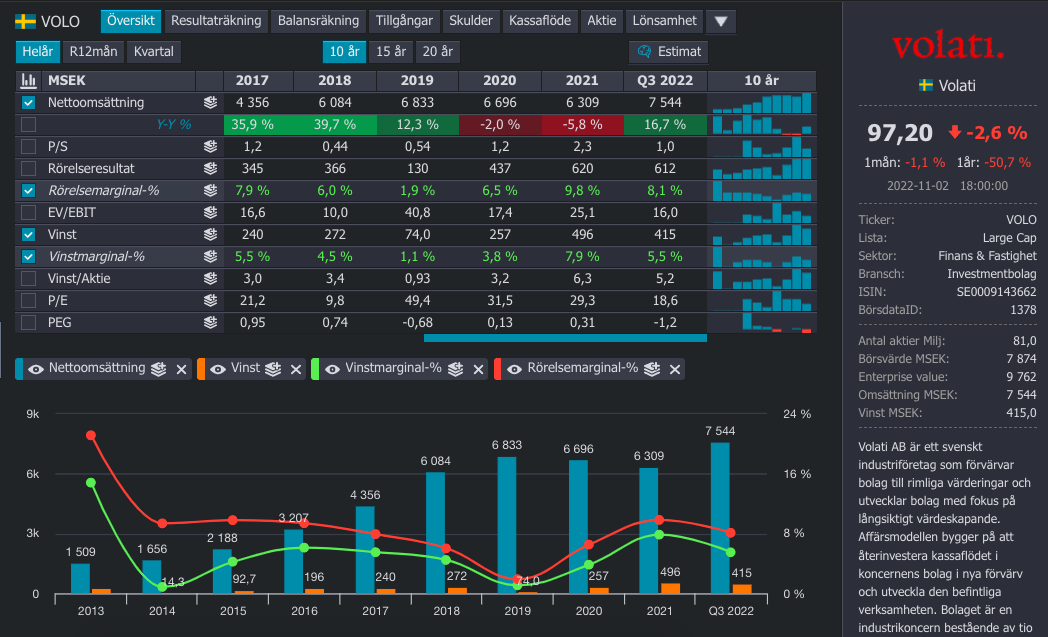This screenshot has width=1048, height=637.
Task: Click the layers icon on the P/E row
Action: (210, 300)
